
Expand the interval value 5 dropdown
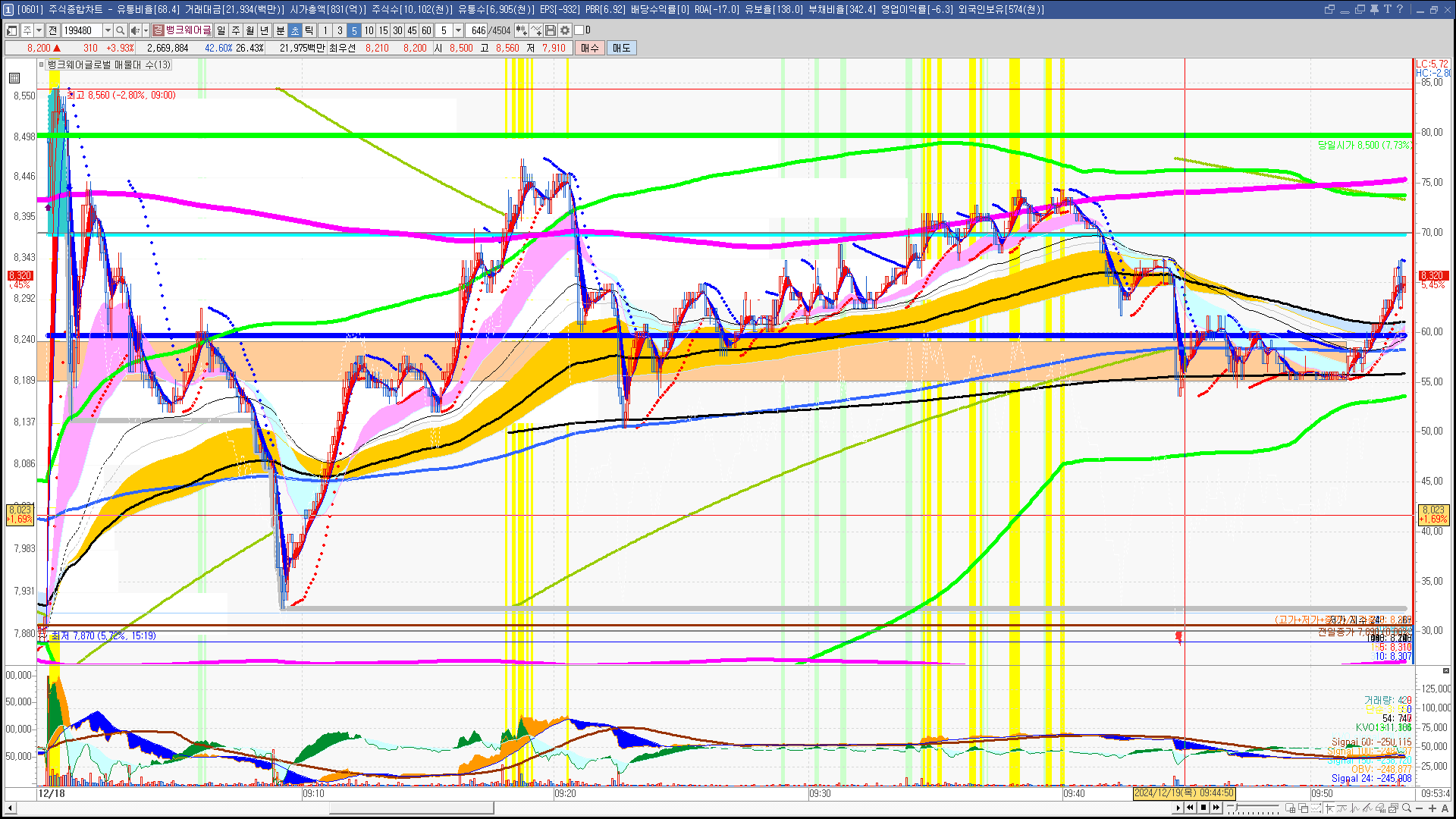tap(458, 30)
